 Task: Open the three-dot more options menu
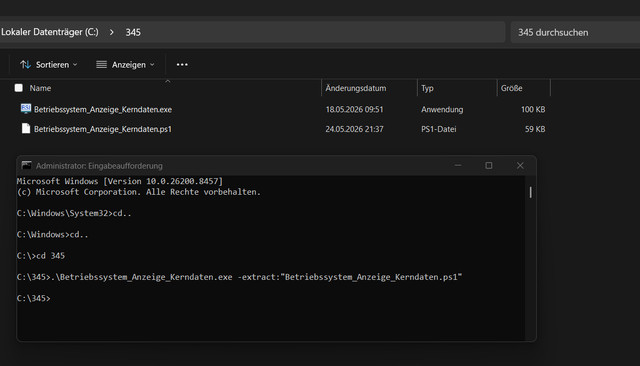point(182,64)
